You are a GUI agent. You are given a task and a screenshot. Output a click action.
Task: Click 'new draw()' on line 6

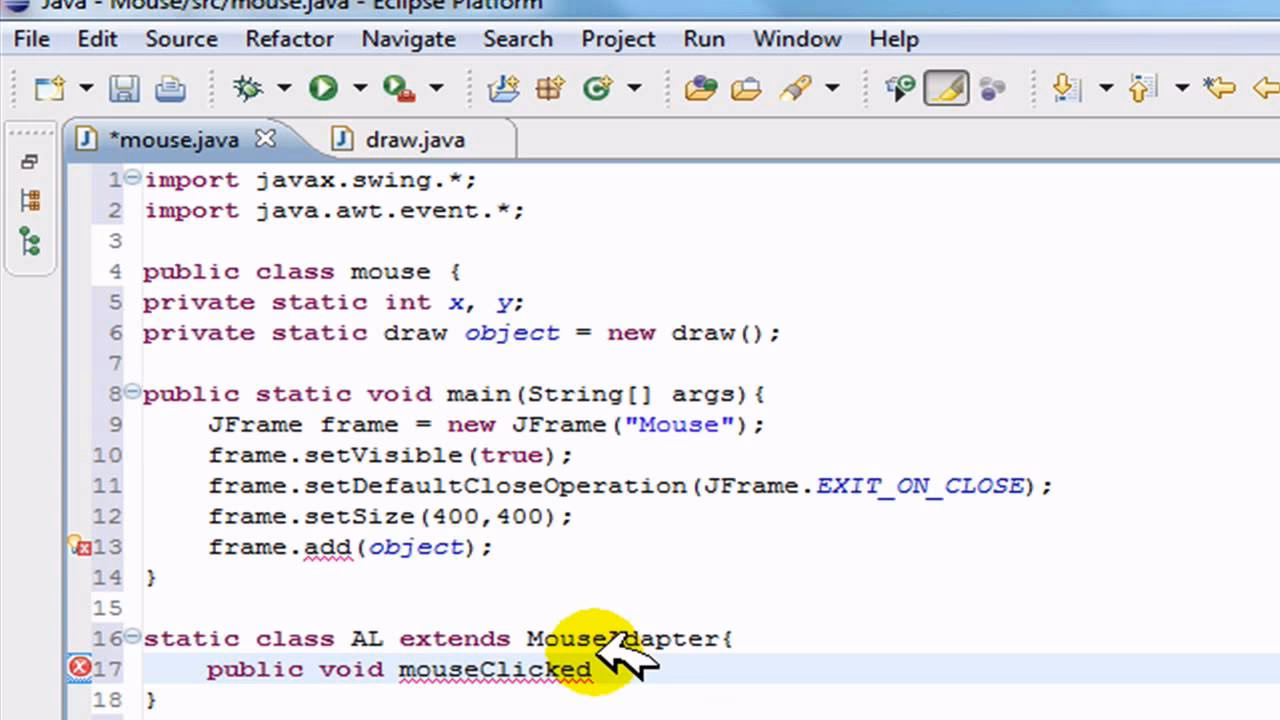686,333
